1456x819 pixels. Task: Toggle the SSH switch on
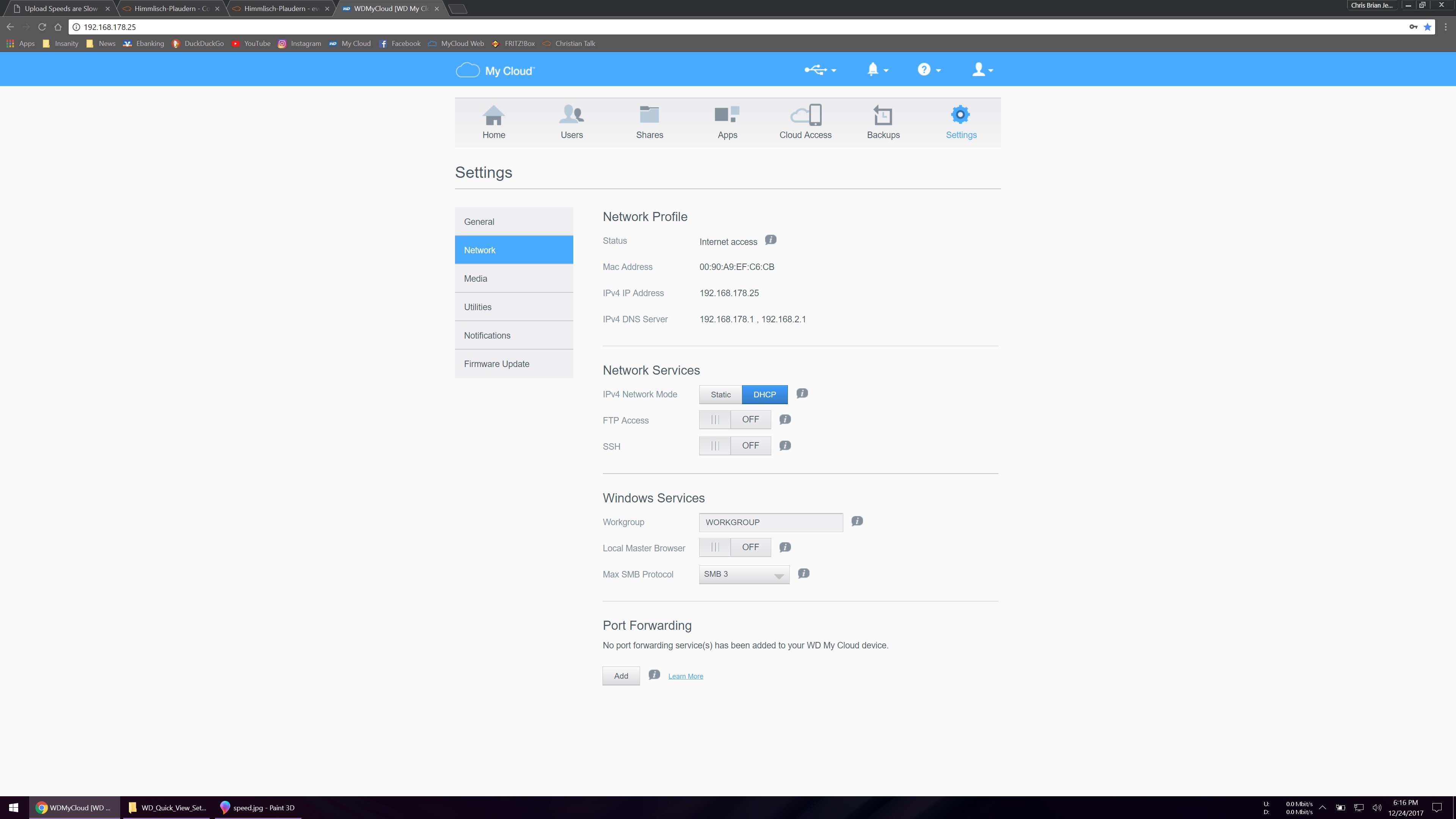[734, 446]
